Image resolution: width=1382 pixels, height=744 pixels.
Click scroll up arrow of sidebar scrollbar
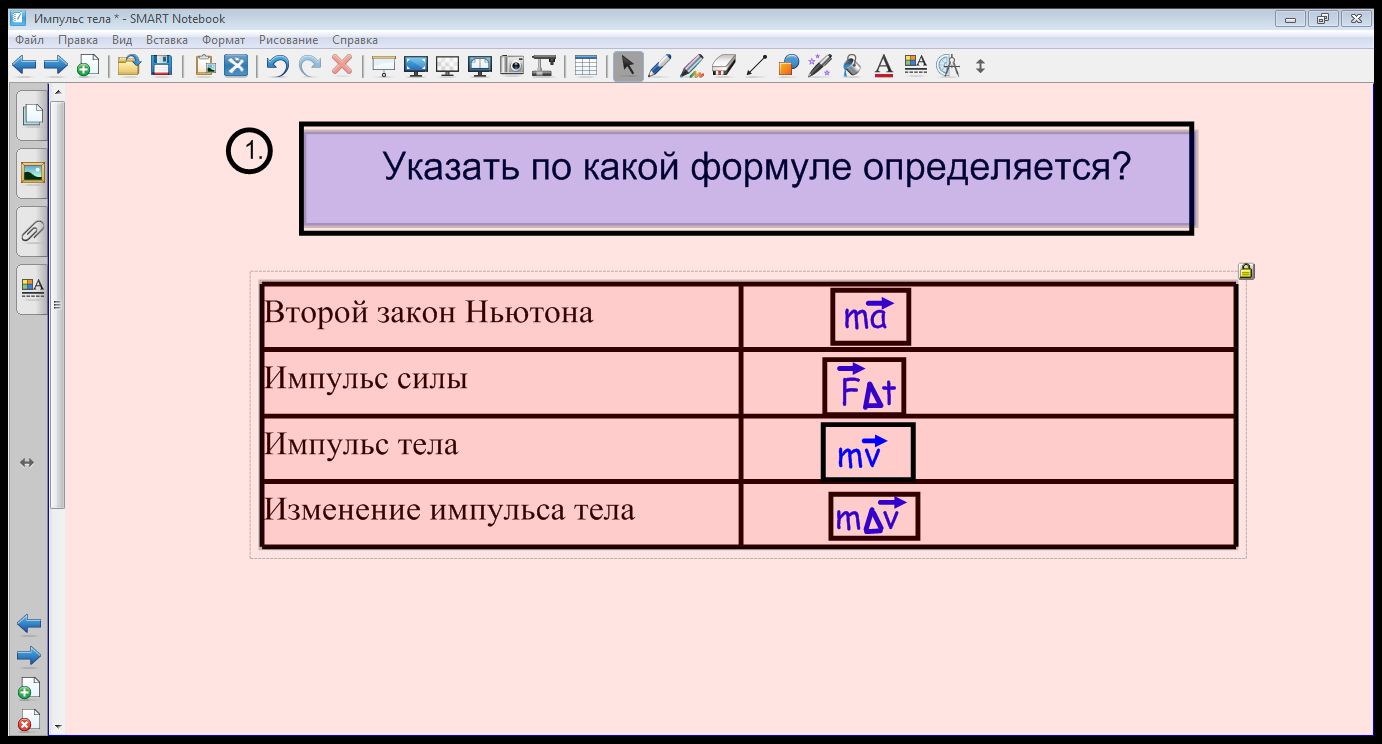click(58, 92)
